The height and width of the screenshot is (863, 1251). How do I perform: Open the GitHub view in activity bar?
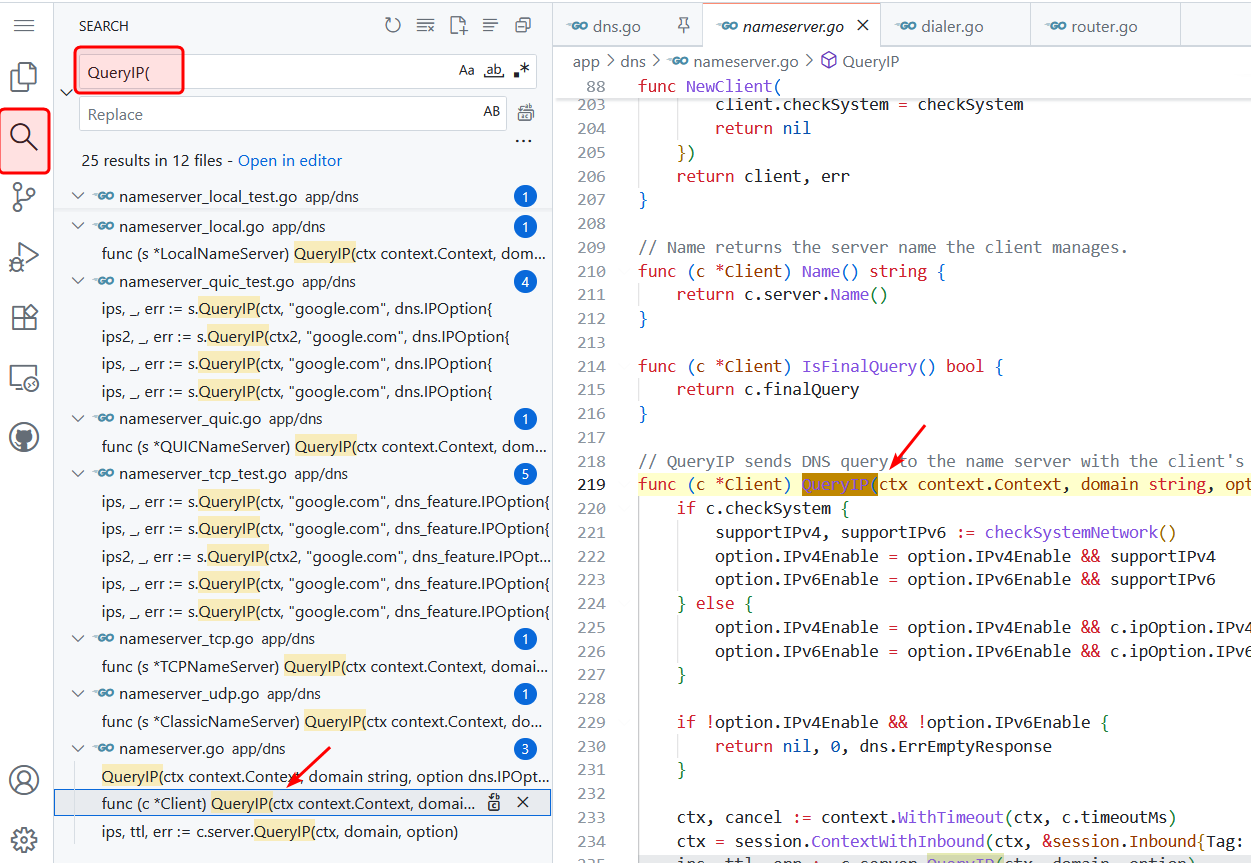click(x=24, y=437)
